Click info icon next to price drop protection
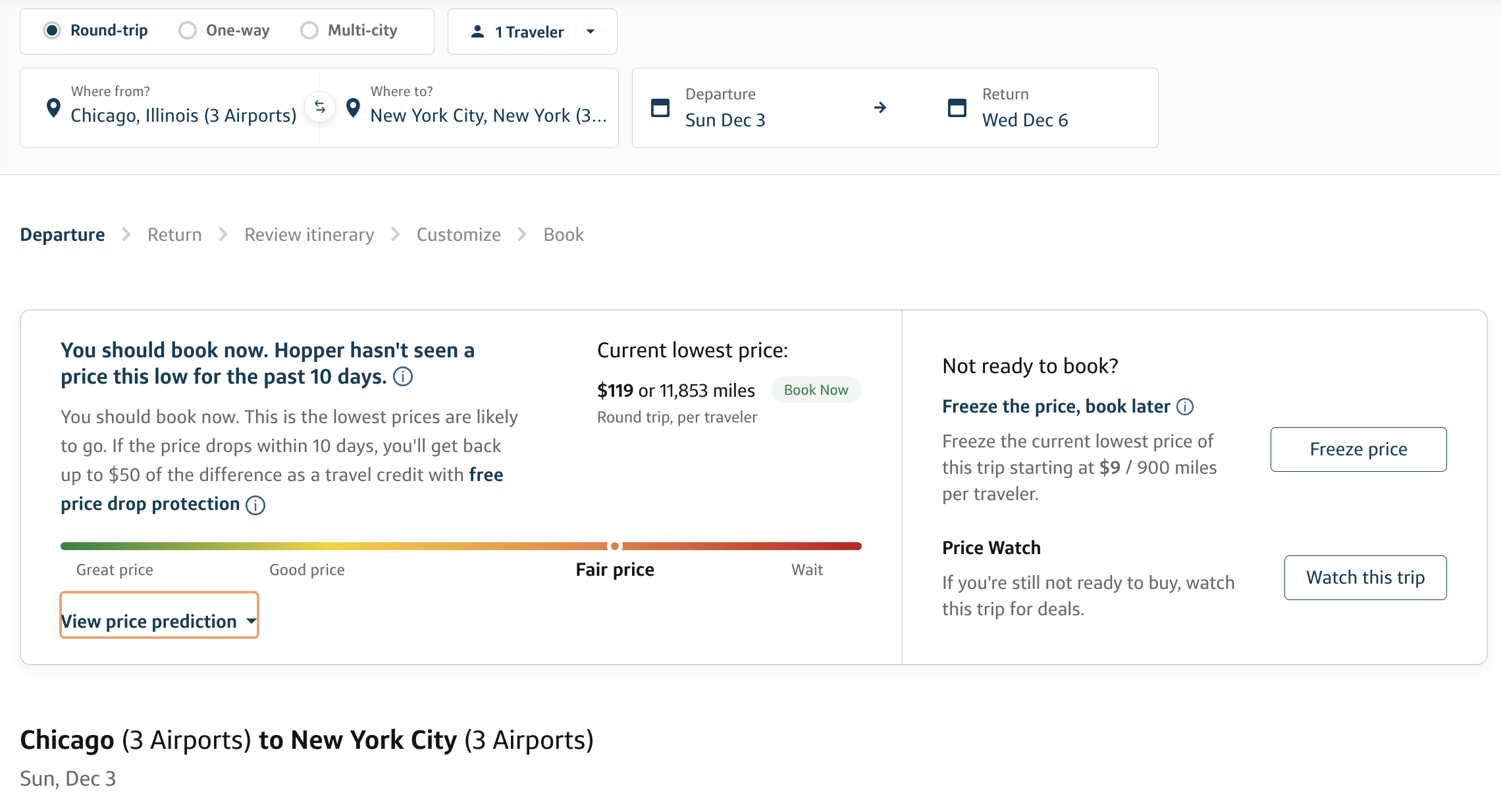The height and width of the screenshot is (812, 1501). click(255, 505)
